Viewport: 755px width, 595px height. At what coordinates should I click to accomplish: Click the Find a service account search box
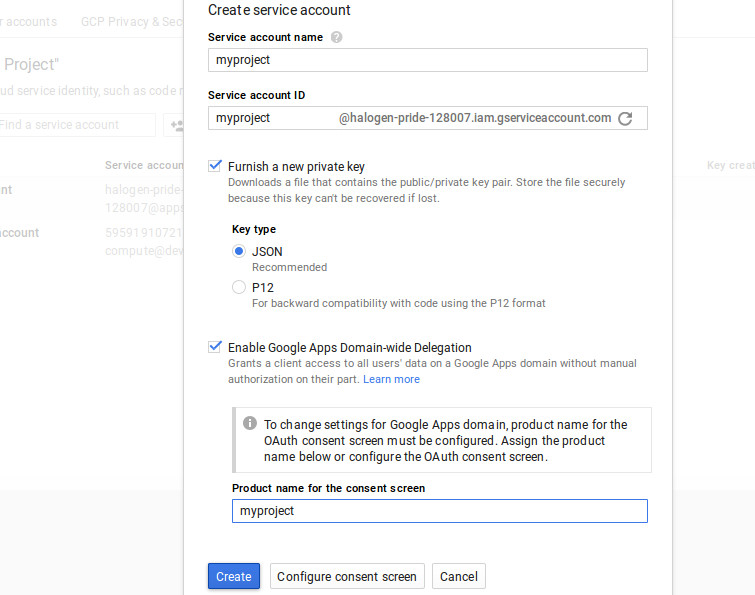(x=77, y=125)
